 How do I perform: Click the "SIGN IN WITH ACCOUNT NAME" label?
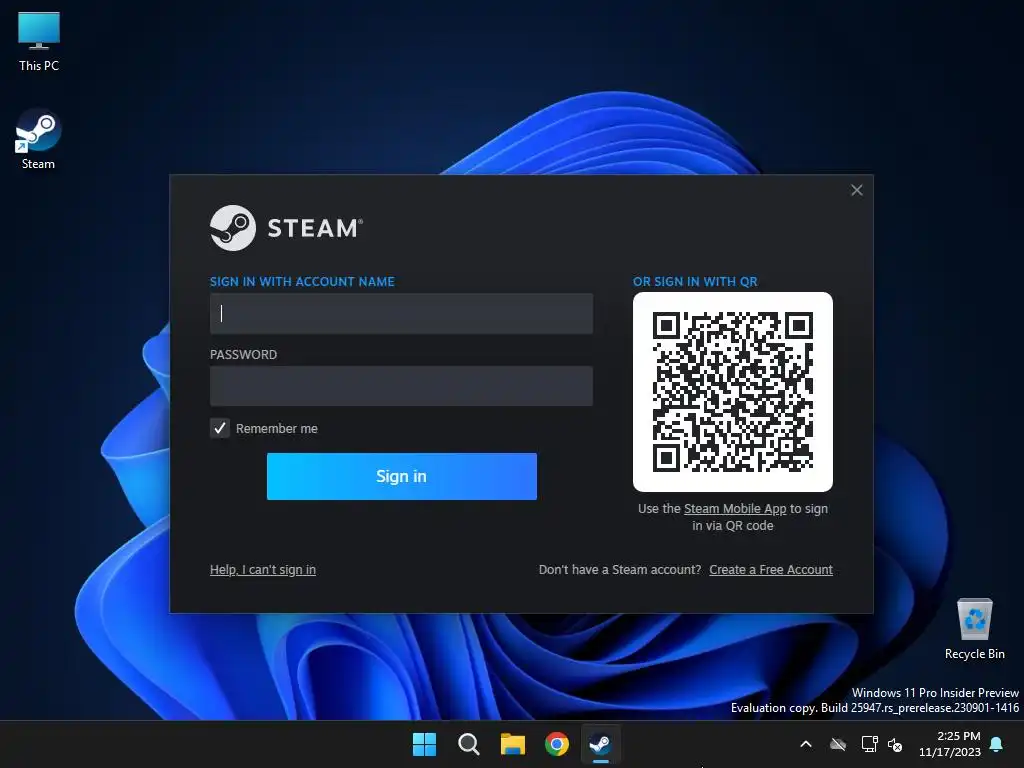coord(302,281)
